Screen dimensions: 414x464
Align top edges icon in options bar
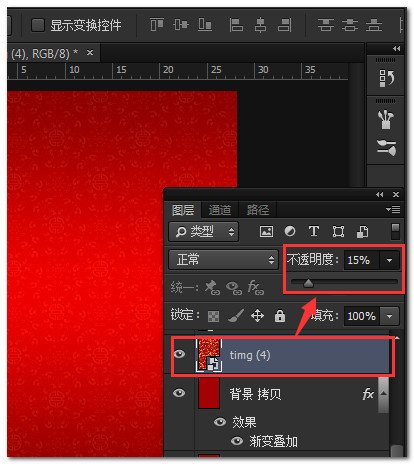(x=157, y=25)
